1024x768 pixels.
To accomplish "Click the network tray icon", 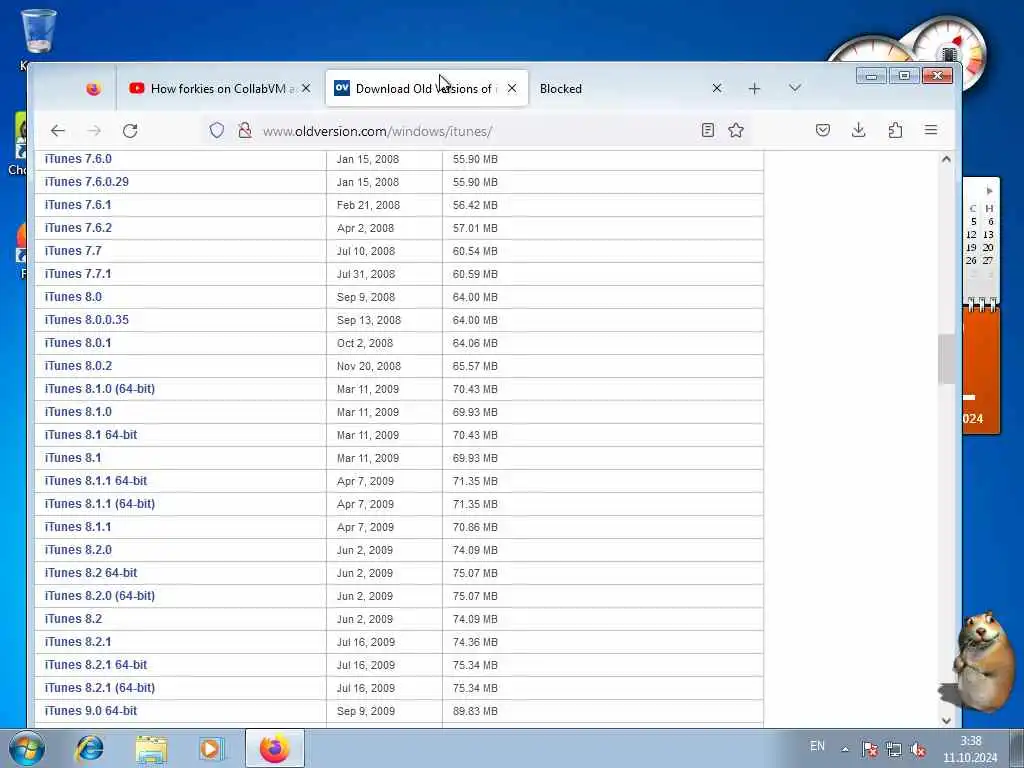I will click(x=893, y=749).
